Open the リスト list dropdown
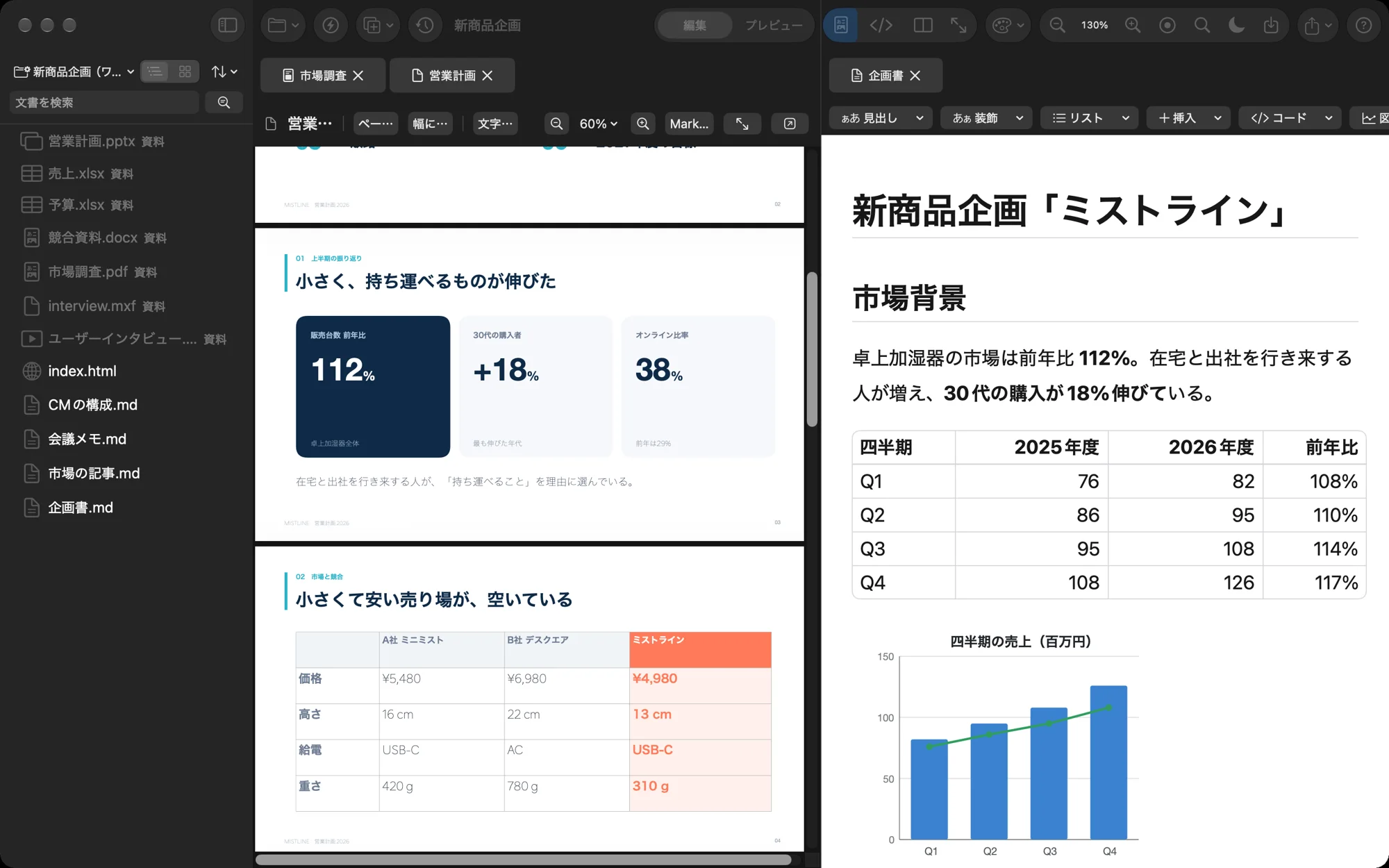Screen dimensions: 1389x868 (x=1089, y=118)
